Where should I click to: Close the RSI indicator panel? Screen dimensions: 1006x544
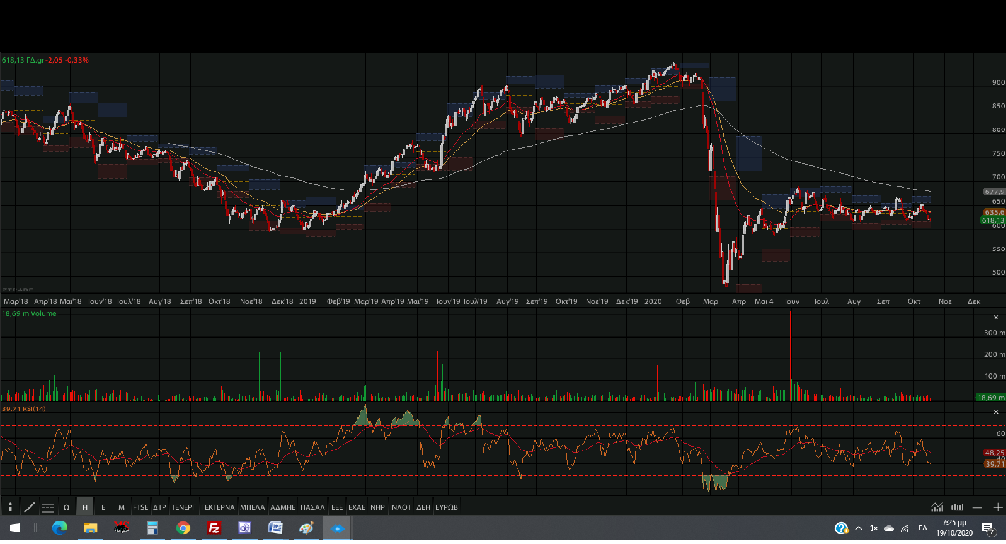(x=995, y=411)
